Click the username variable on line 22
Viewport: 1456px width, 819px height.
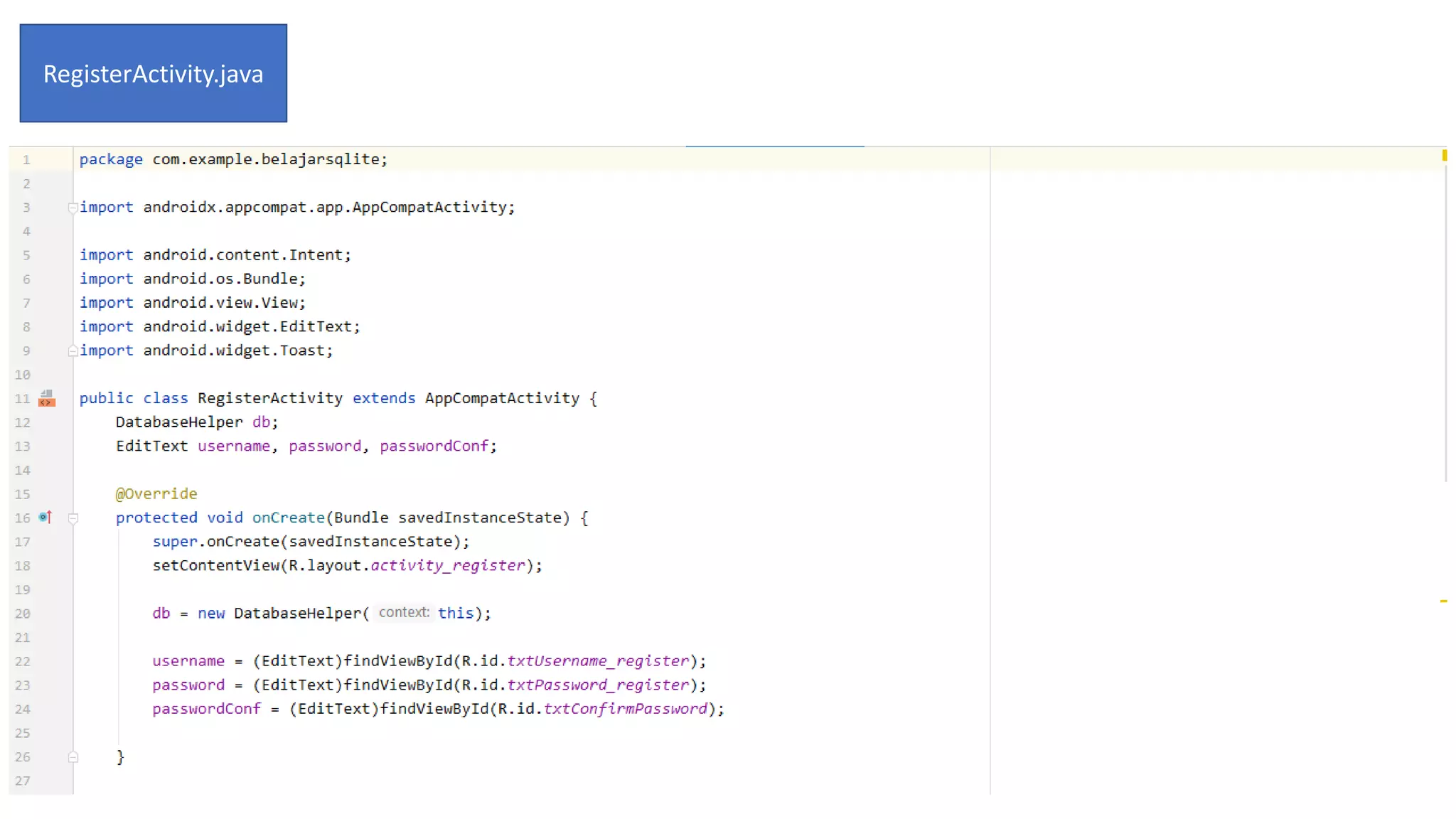(188, 661)
